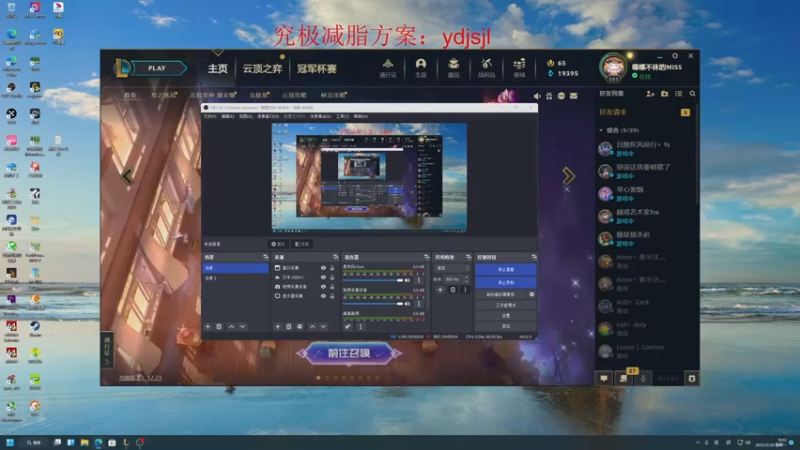Open the League chat bubble icon
This screenshot has width=800, height=450.
click(x=604, y=378)
